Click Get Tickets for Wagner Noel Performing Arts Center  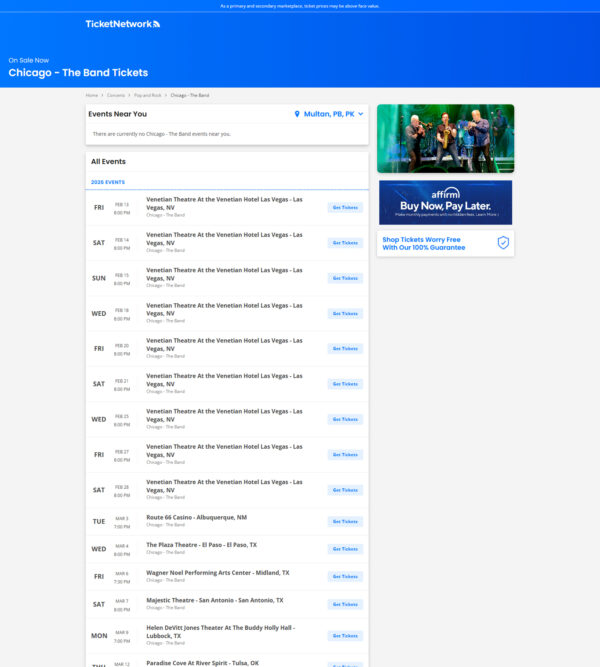345,577
